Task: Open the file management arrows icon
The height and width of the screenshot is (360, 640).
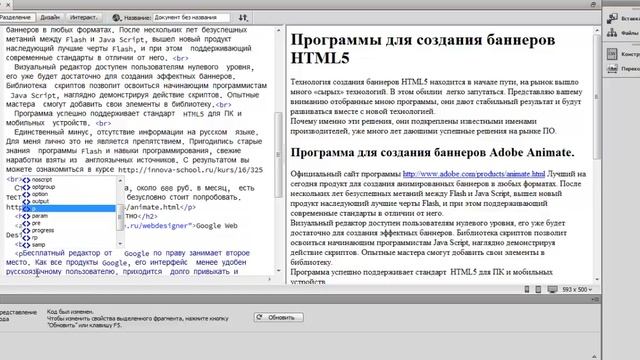Action: coord(243,18)
